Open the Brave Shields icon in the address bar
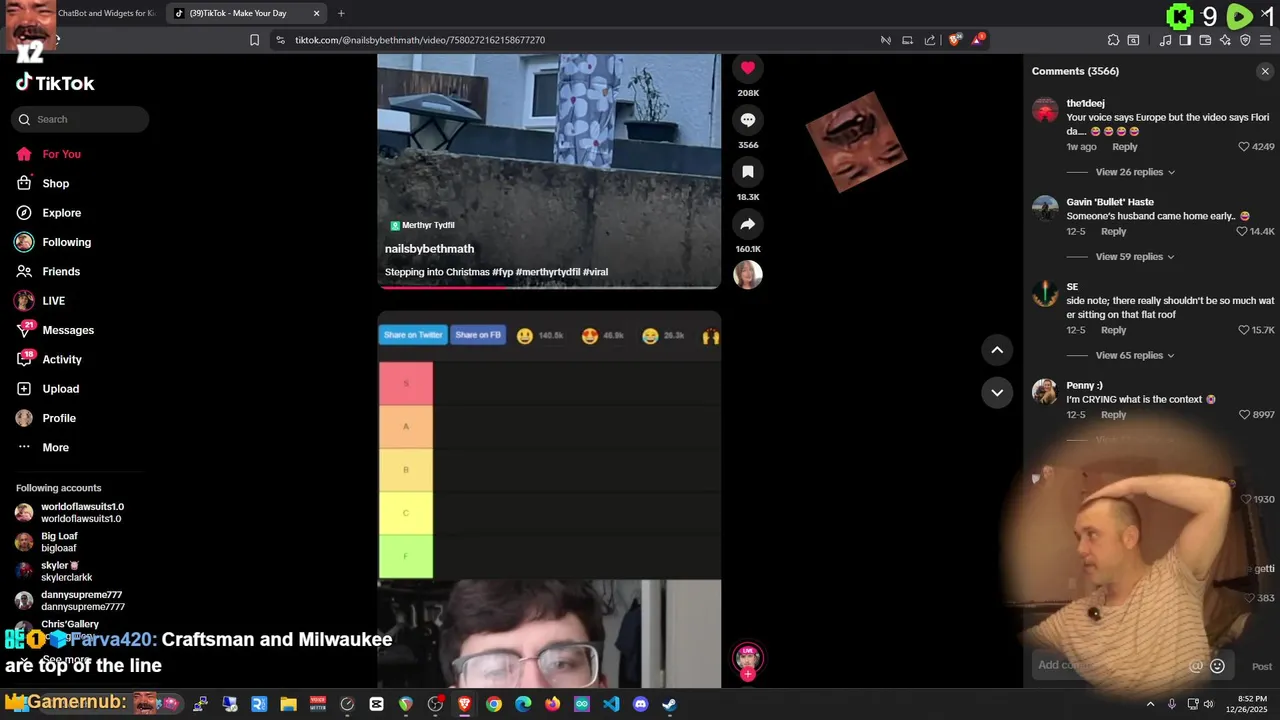The width and height of the screenshot is (1280, 720). coord(955,40)
